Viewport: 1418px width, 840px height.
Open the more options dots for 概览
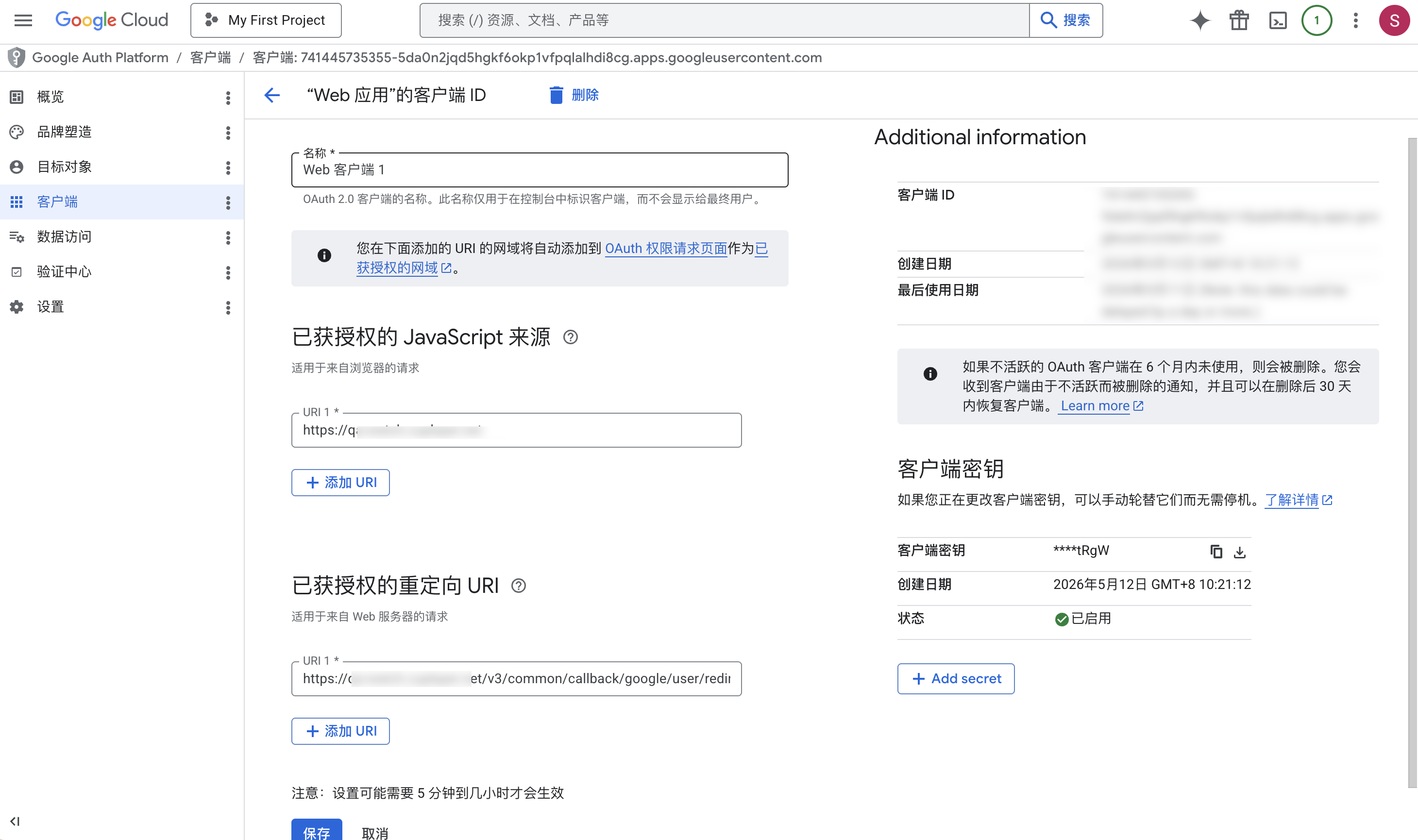(x=228, y=98)
